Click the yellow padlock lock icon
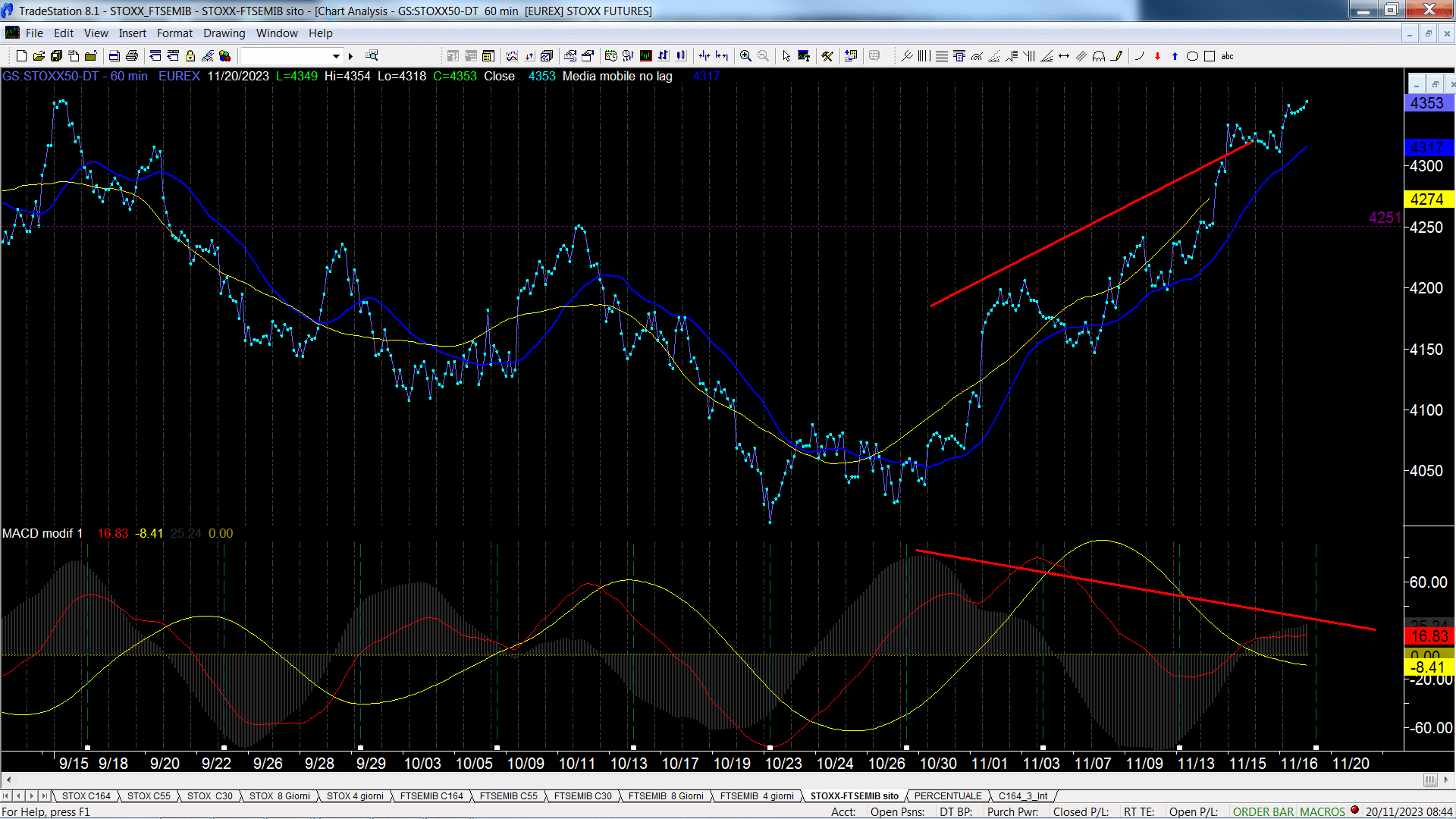The height and width of the screenshot is (819, 1456). tap(190, 56)
